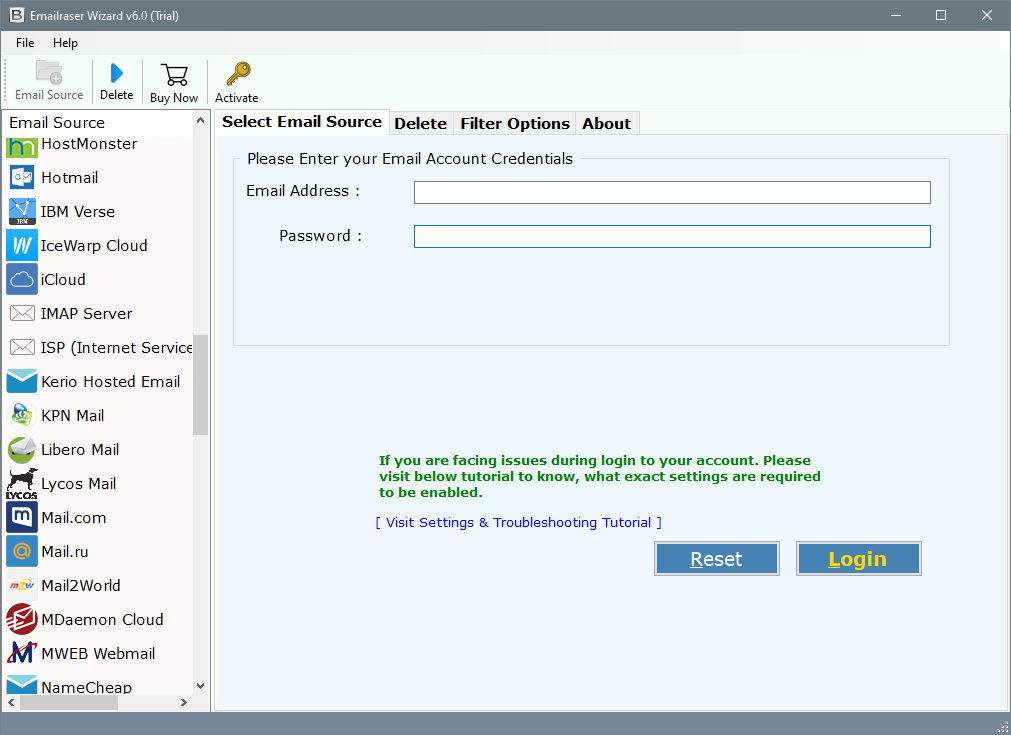The height and width of the screenshot is (735, 1011).
Task: Switch to the Delete tab
Action: (x=420, y=123)
